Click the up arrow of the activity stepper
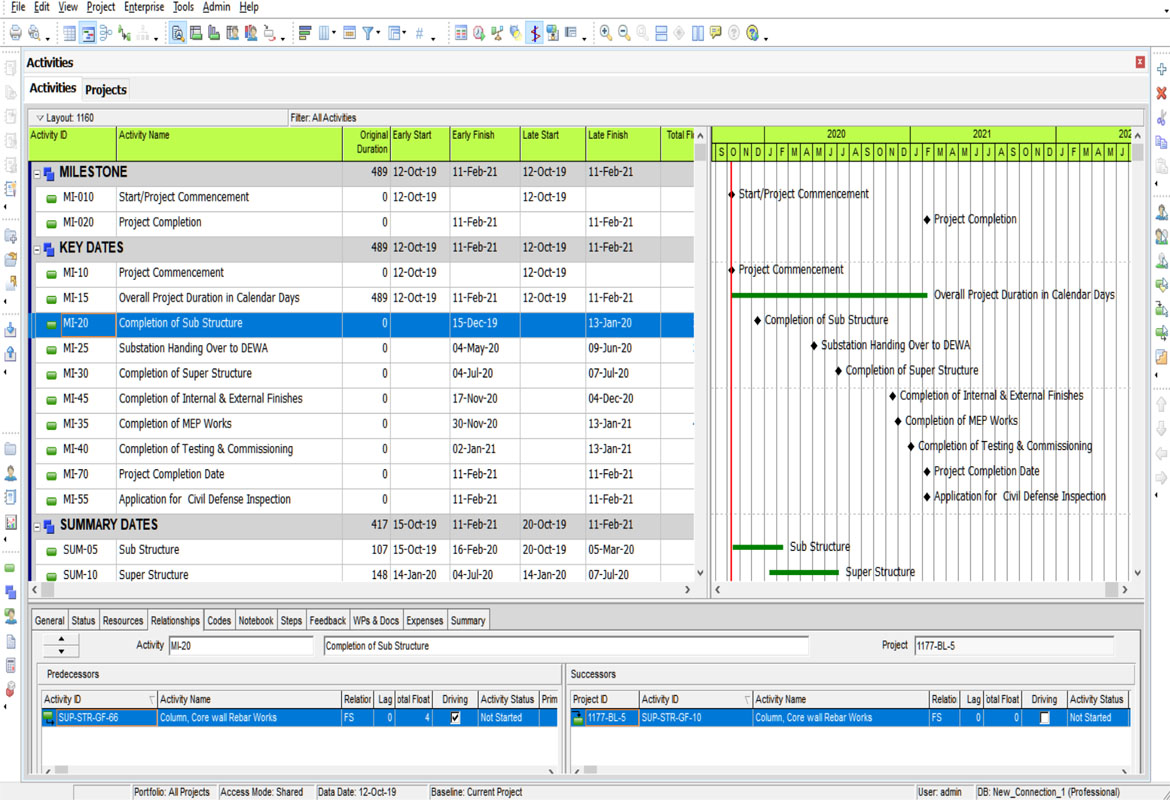The image size is (1170, 800). [x=61, y=640]
